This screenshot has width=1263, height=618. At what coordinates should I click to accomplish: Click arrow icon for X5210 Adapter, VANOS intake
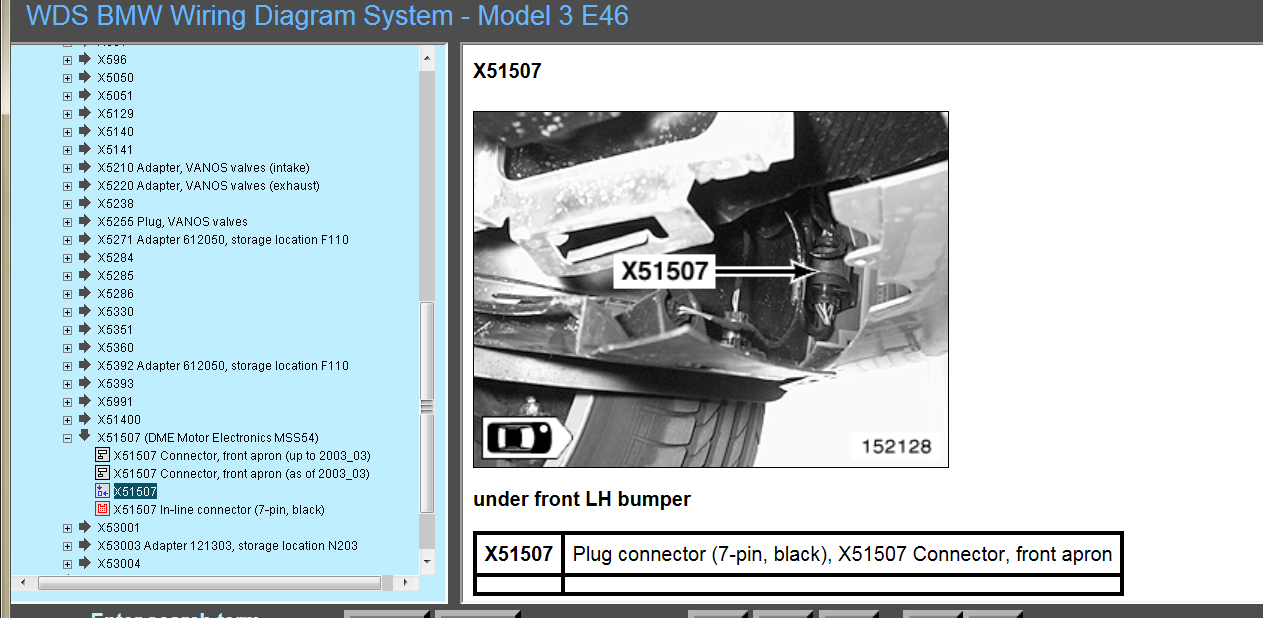(85, 167)
